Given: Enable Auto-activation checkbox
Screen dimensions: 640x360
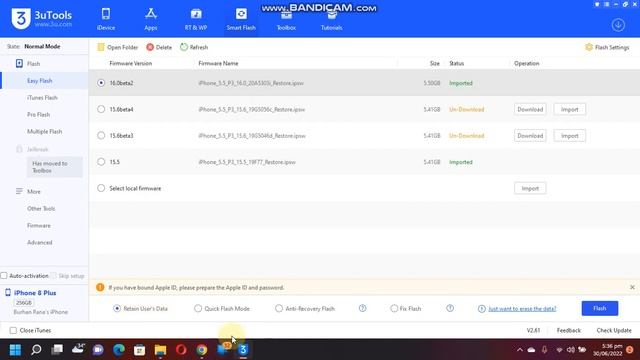Looking at the screenshot, I should point(4,276).
